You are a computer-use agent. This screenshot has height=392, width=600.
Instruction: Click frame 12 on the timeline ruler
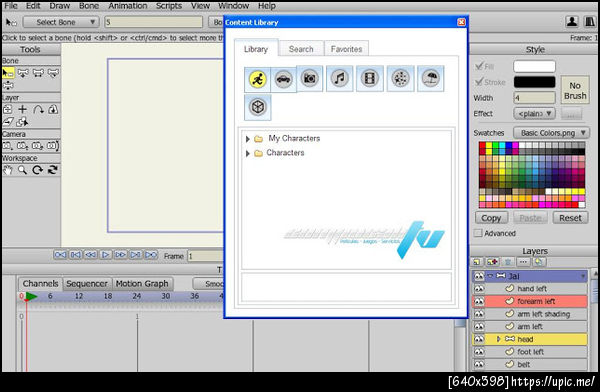coord(79,296)
